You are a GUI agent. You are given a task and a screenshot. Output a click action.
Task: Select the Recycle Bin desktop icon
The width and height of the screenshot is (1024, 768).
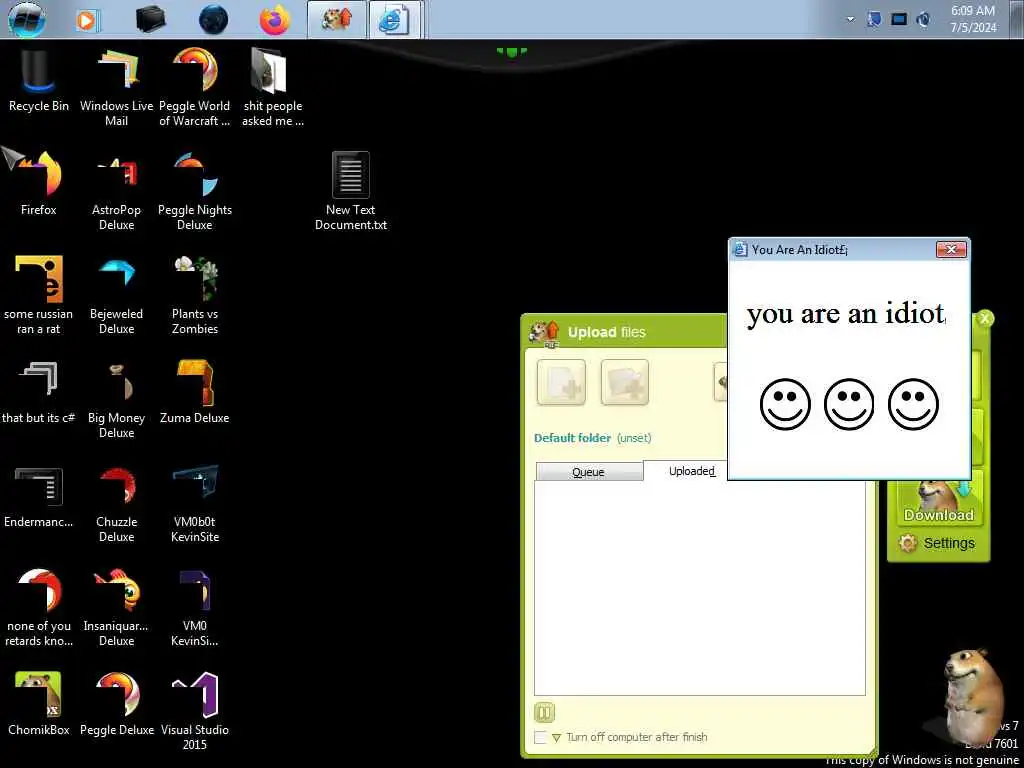[39, 80]
